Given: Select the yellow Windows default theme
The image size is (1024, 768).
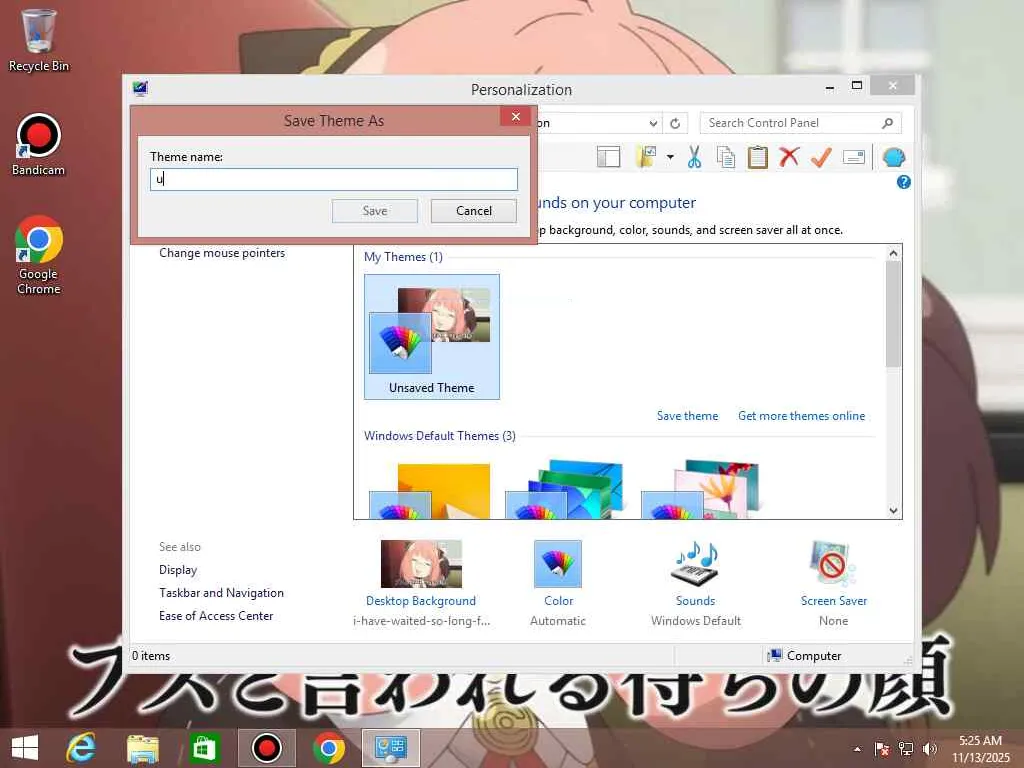Looking at the screenshot, I should [430, 491].
